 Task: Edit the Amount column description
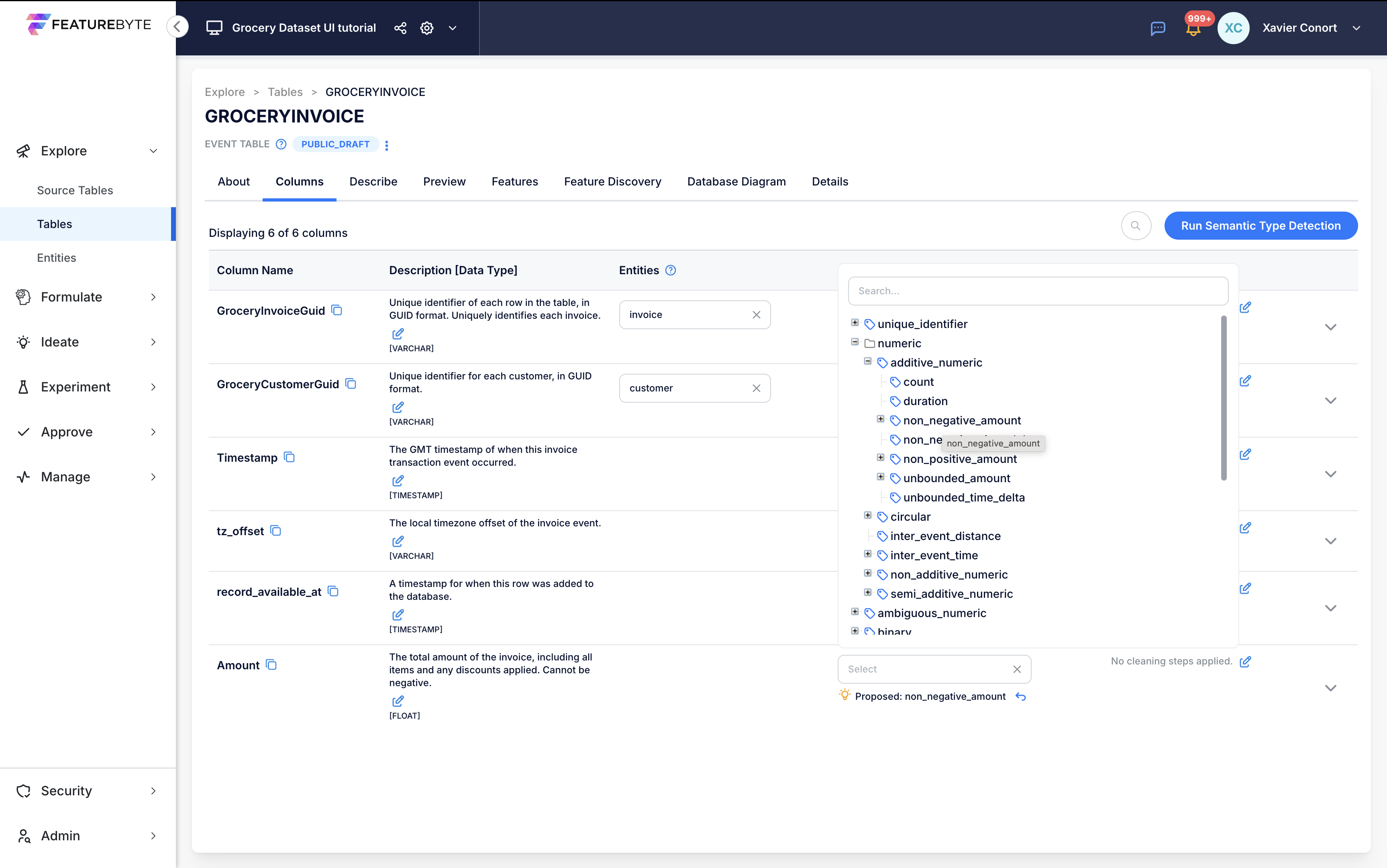point(398,701)
